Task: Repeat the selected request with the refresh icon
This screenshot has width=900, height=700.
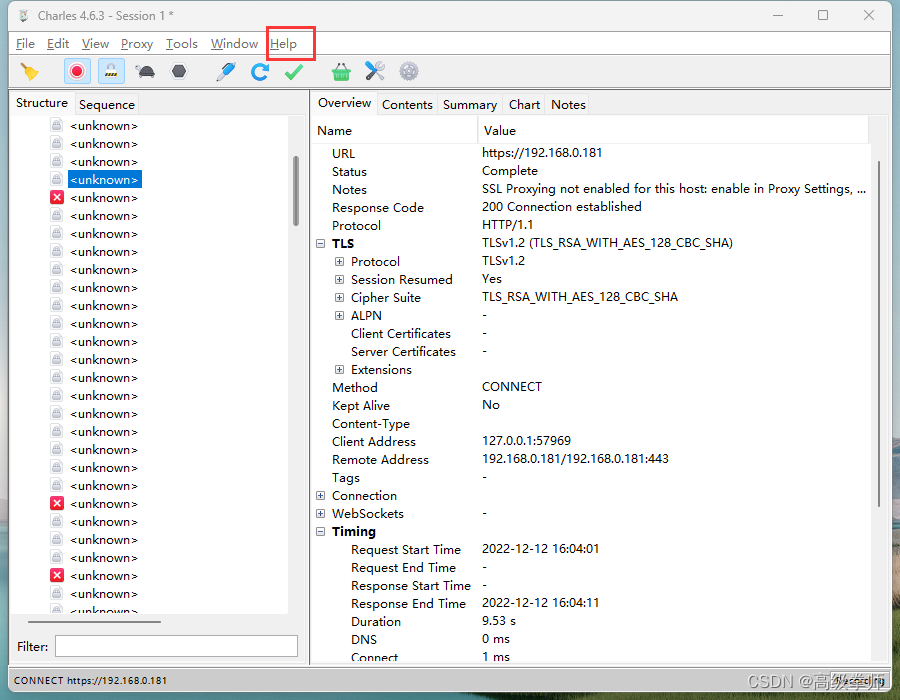Action: [x=260, y=72]
